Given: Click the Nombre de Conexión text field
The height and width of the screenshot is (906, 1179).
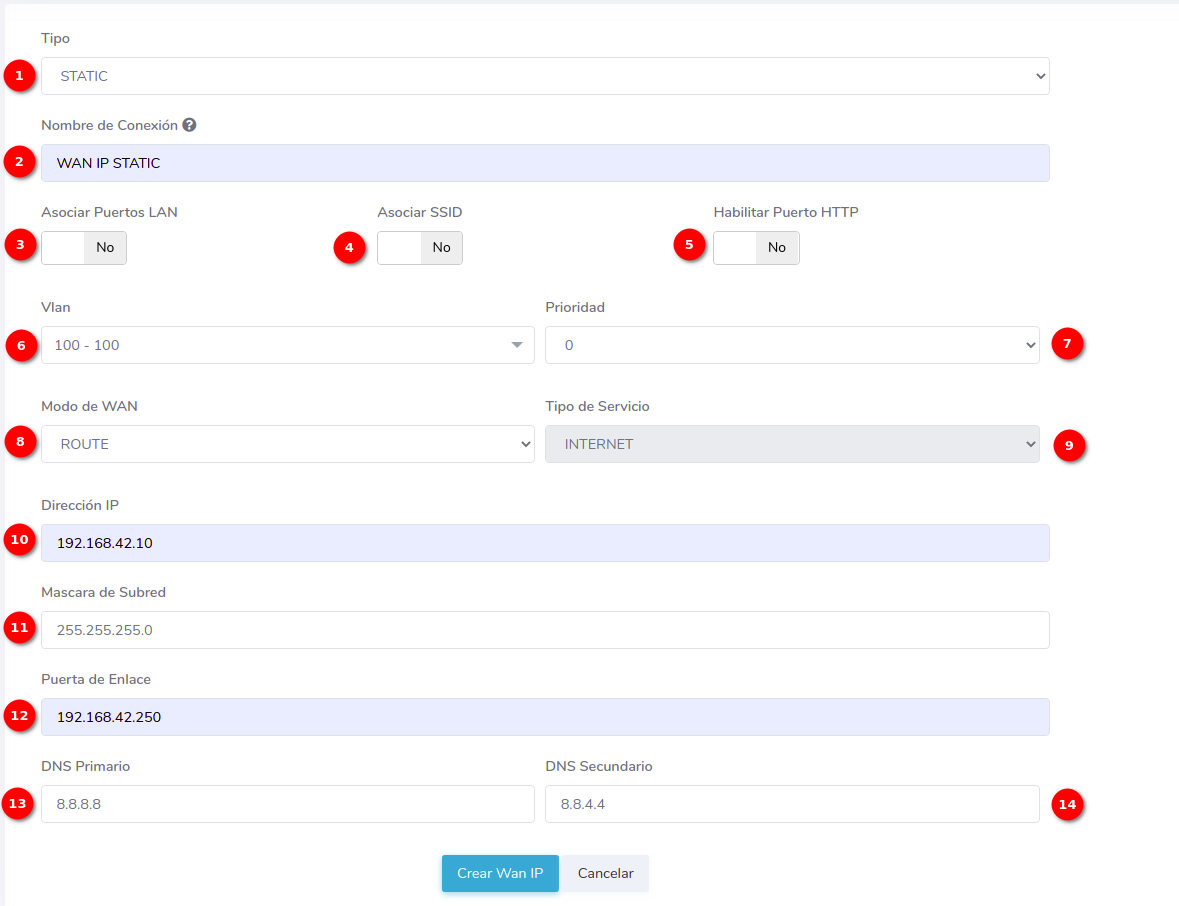Looking at the screenshot, I should pos(545,163).
